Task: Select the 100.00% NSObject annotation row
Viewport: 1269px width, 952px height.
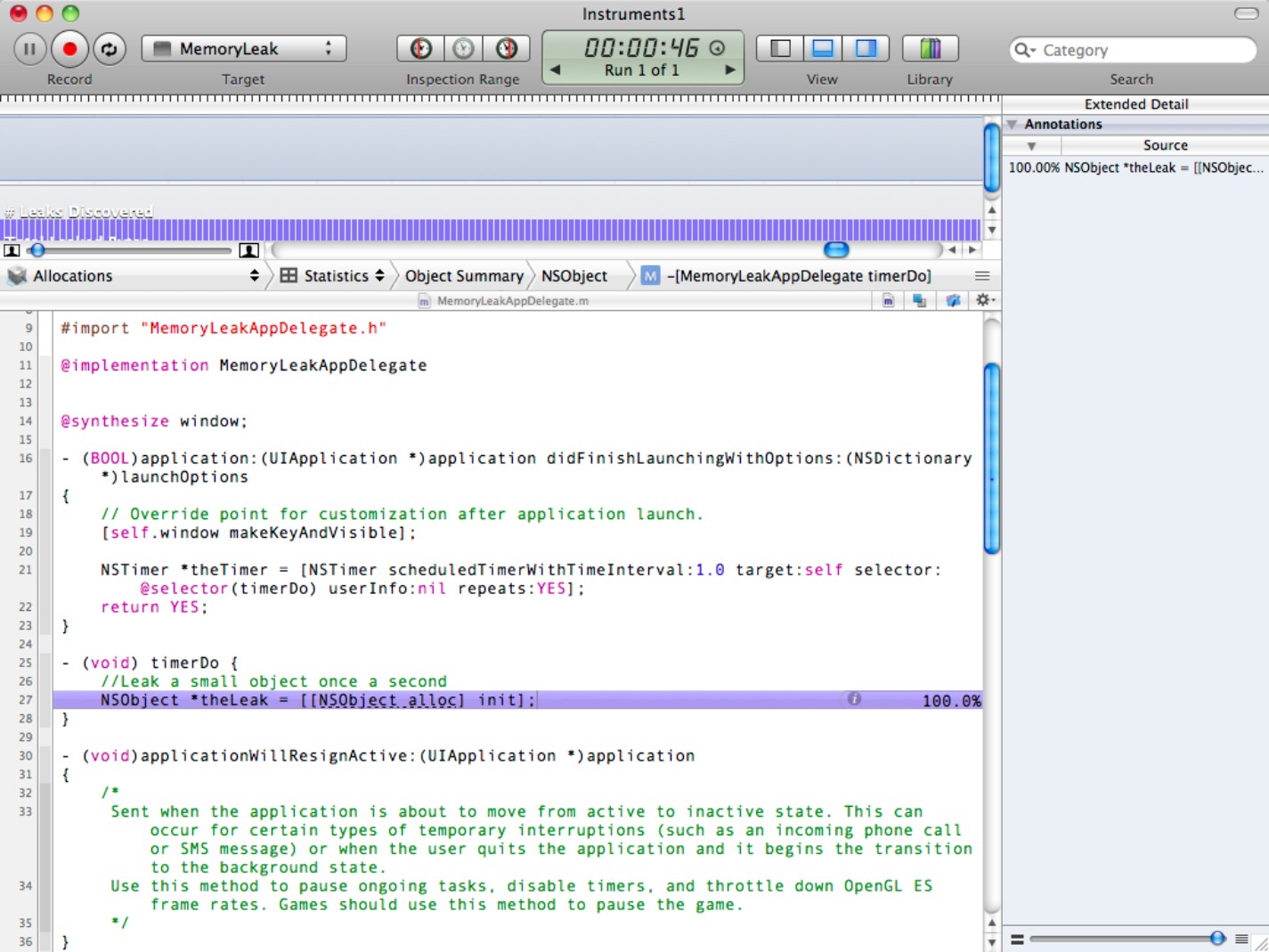Action: [1135, 167]
